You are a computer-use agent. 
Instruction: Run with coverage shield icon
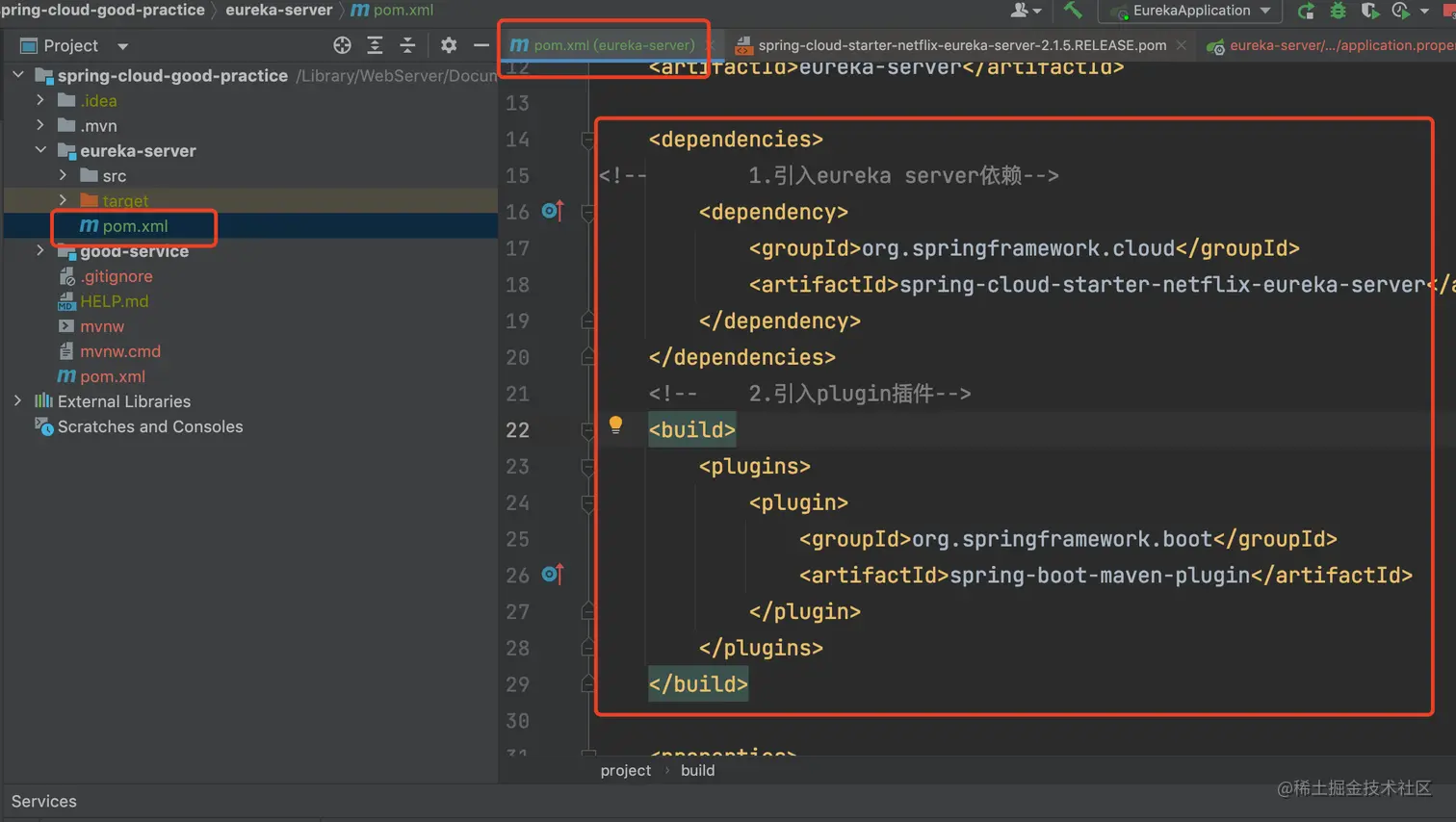(1368, 11)
